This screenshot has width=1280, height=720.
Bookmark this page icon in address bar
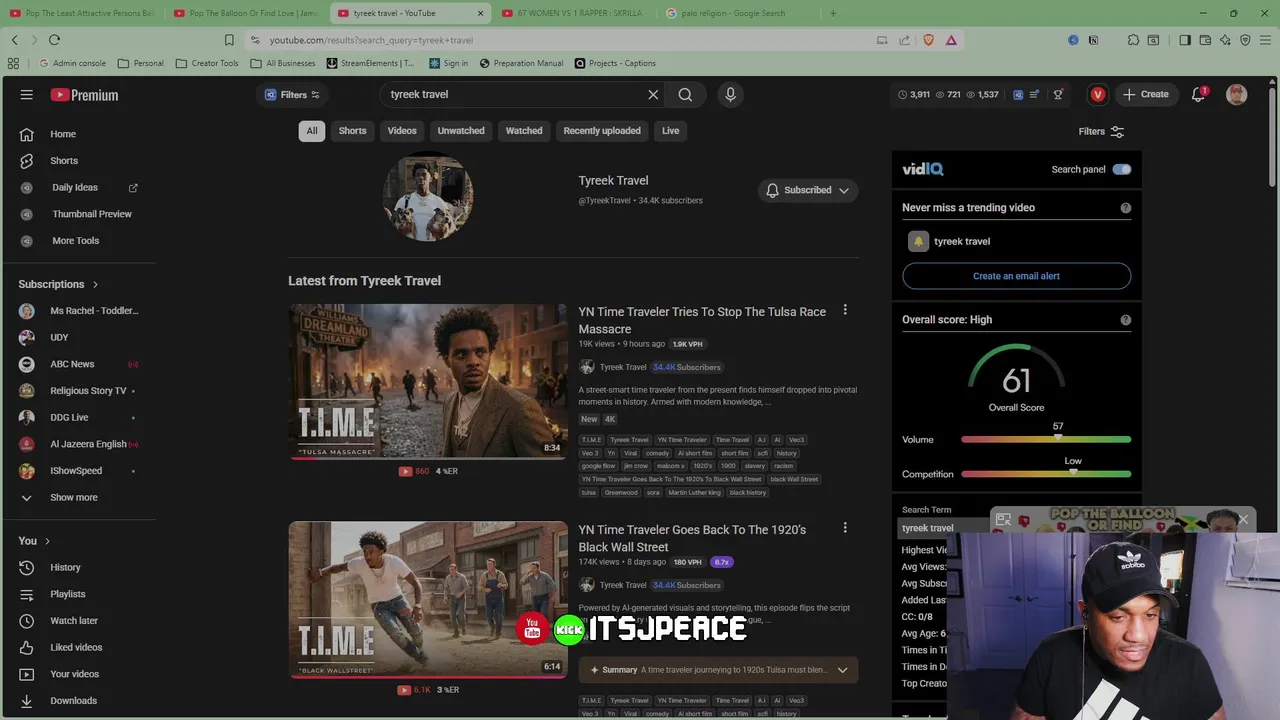point(229,40)
